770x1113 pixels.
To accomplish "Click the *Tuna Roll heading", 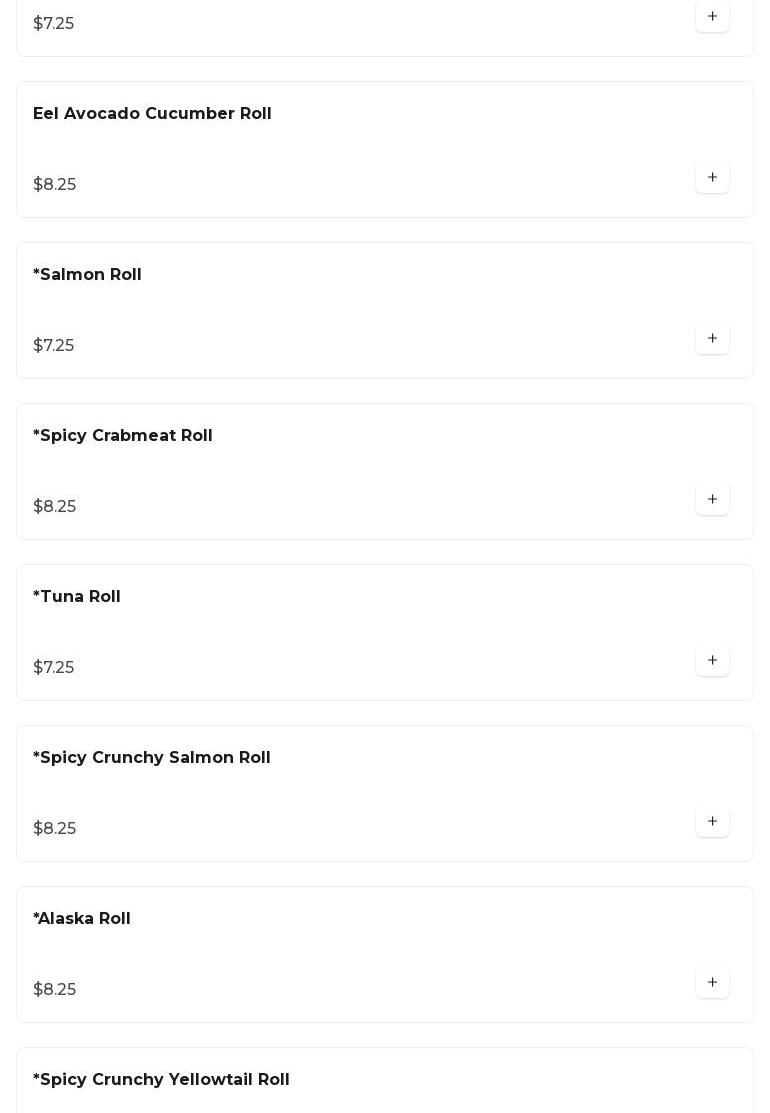I will coord(76,597).
